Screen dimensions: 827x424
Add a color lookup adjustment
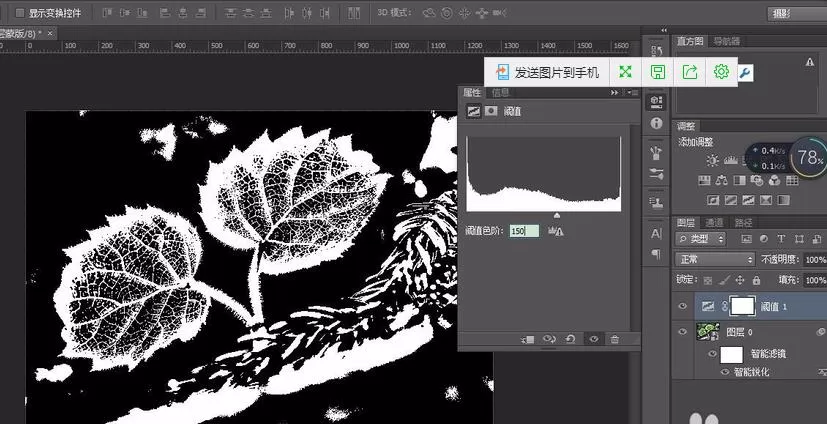click(x=792, y=180)
